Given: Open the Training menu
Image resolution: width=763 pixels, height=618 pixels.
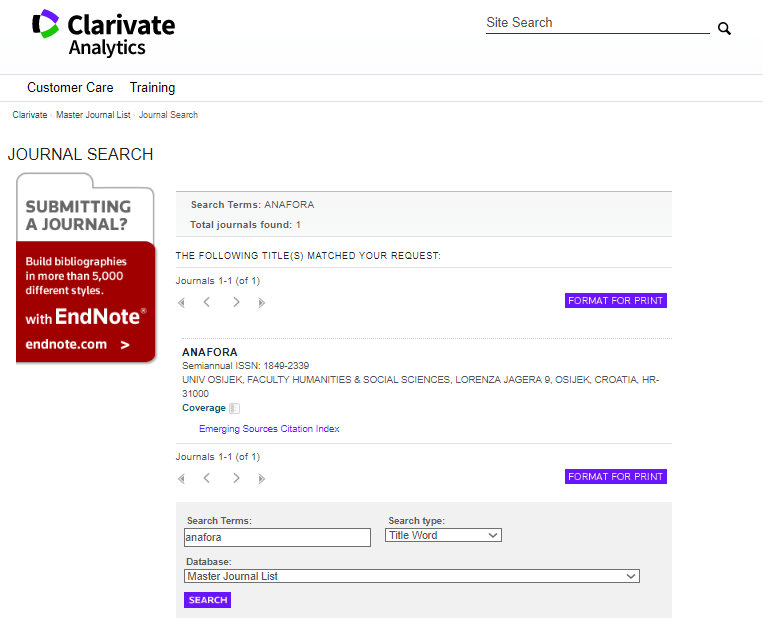Looking at the screenshot, I should coord(152,88).
